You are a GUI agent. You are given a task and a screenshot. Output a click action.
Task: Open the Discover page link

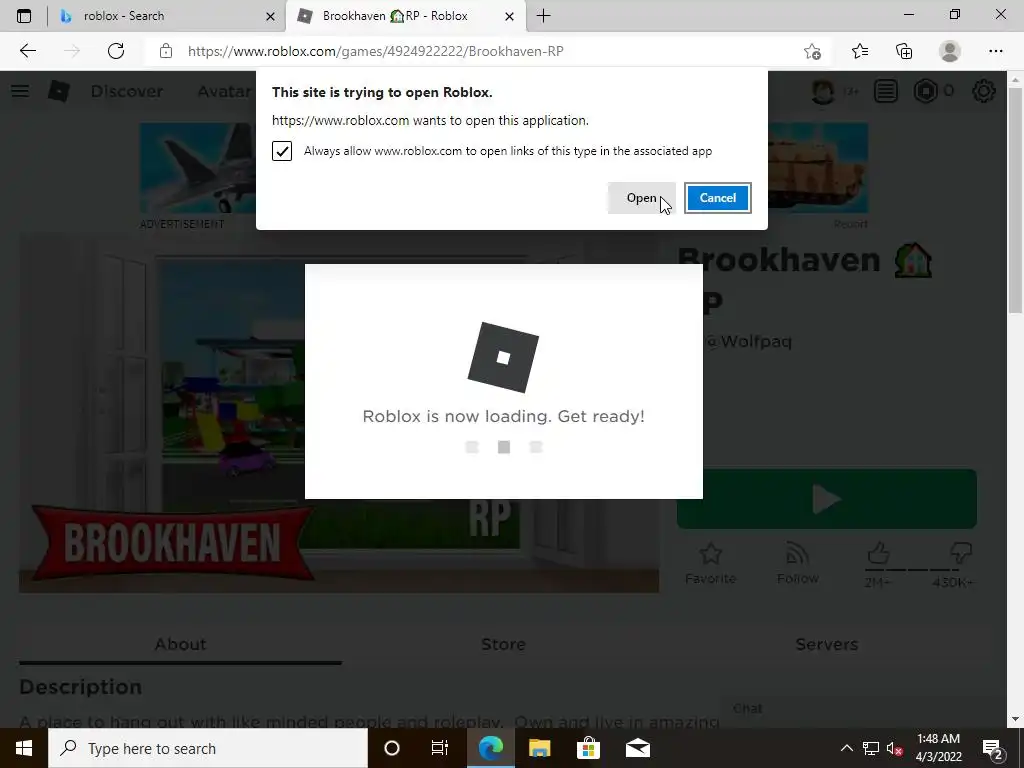pyautogui.click(x=127, y=91)
